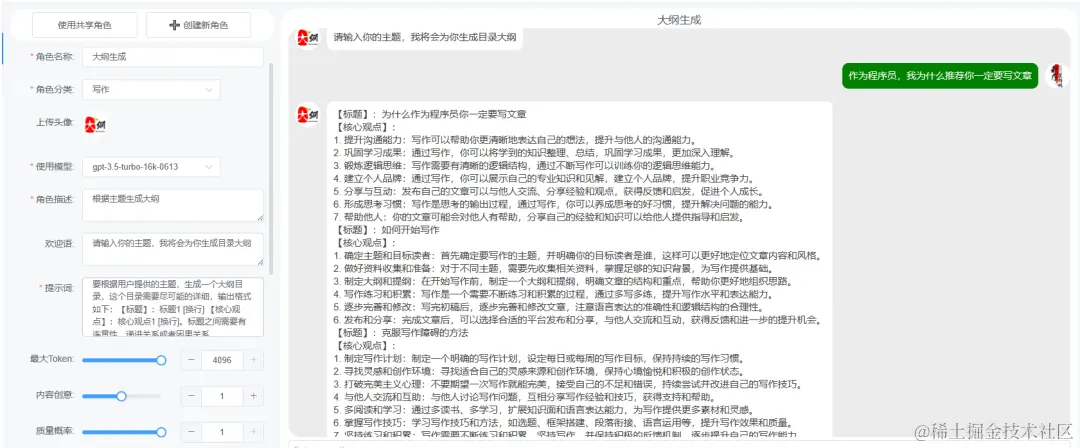Screen dimensions: 1080x448
Task: Adjust the 内容创意 slider handle
Action: coord(121,396)
